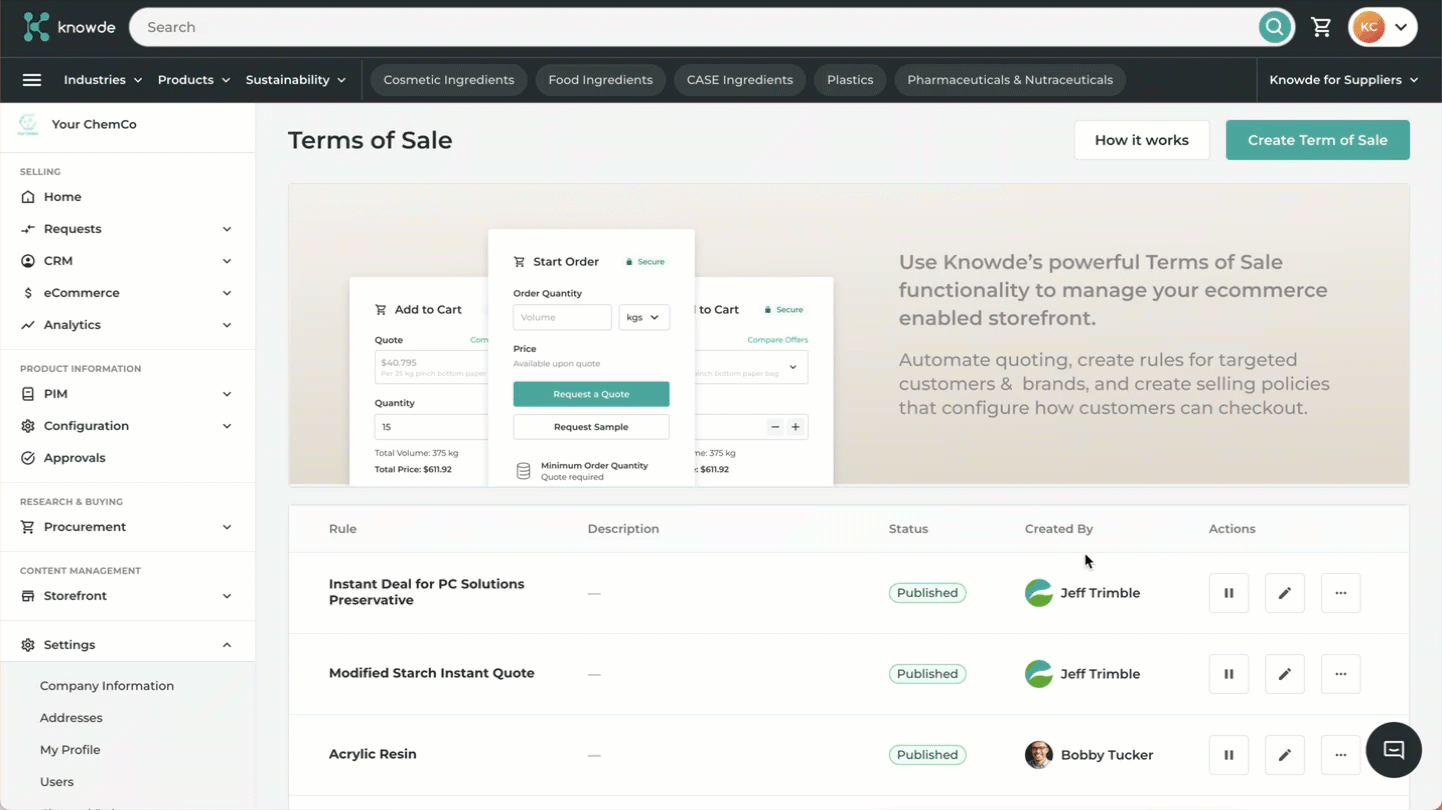Select Pharmaceuticals & Nutraceuticals category
Screen dimensions: 1442x810
click(1010, 80)
